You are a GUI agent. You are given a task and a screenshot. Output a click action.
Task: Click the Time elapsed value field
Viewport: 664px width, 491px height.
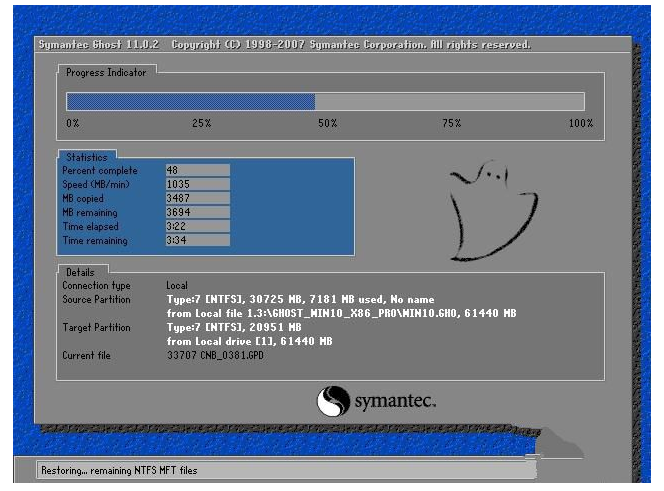(x=197, y=226)
